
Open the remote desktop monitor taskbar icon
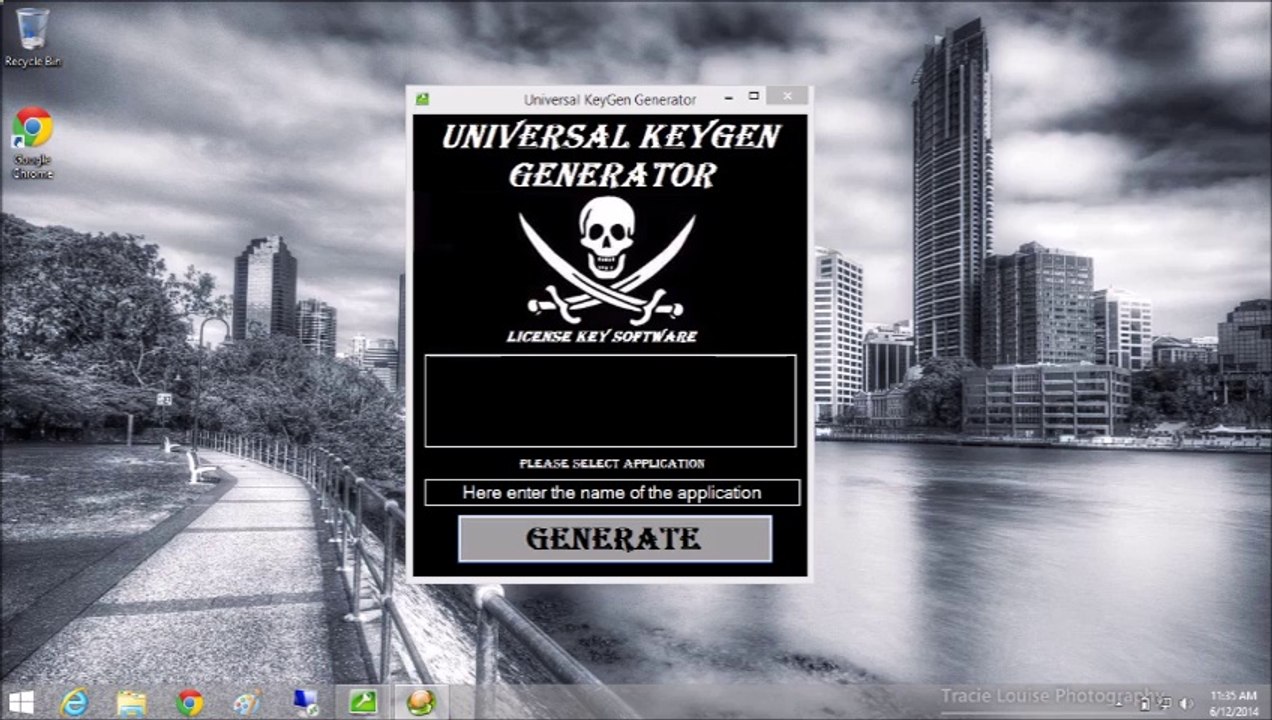(306, 703)
